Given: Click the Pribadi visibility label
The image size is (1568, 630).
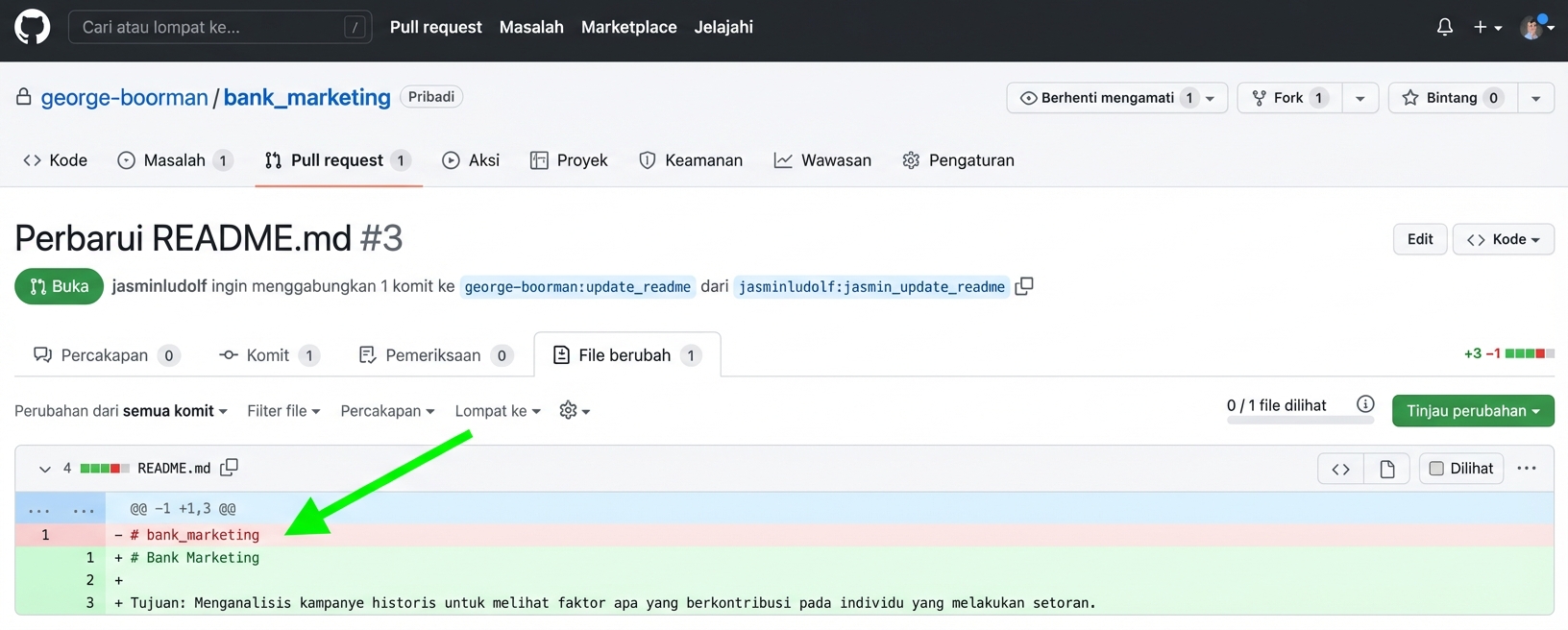Looking at the screenshot, I should point(431,97).
